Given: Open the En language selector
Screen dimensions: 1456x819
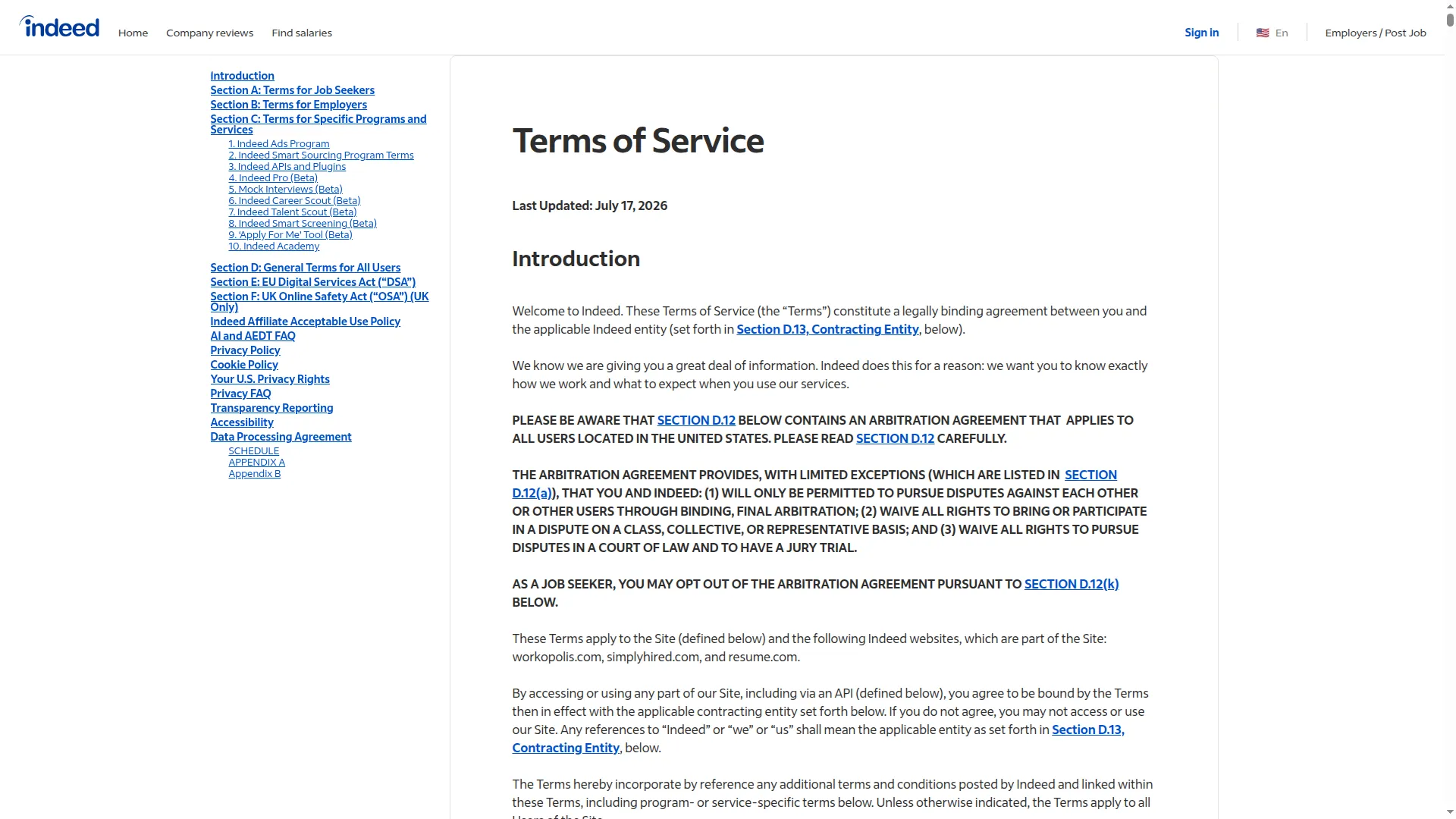Looking at the screenshot, I should click(1282, 33).
